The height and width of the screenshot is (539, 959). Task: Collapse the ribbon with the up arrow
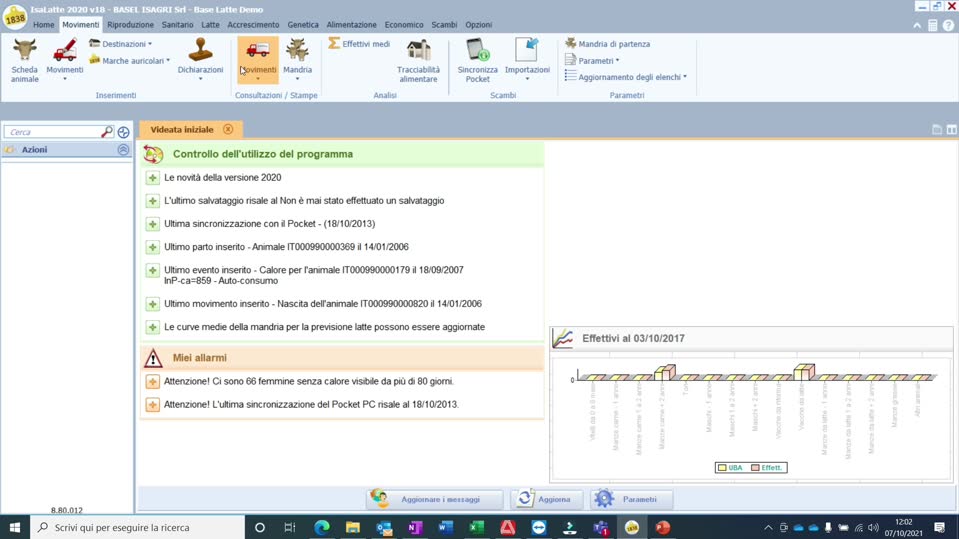pos(917,26)
